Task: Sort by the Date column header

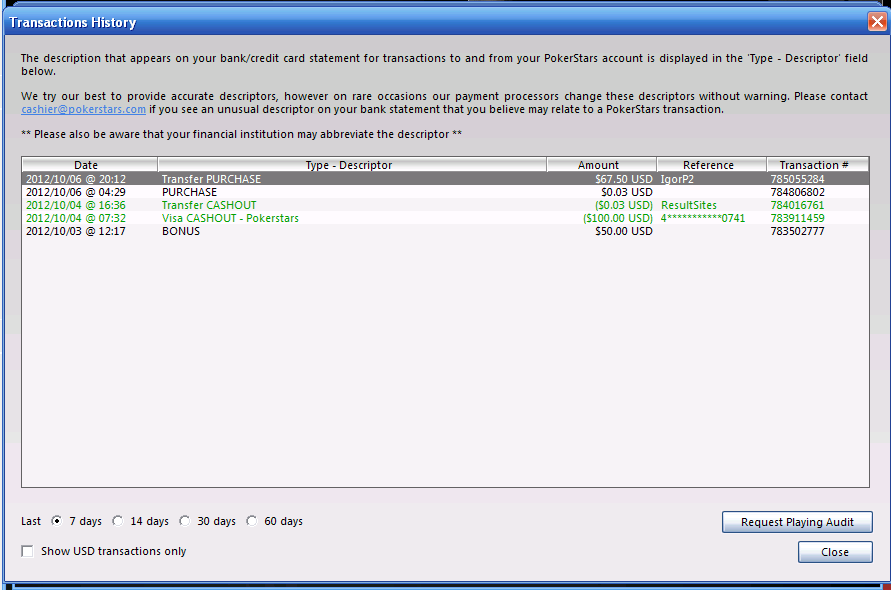Action: pyautogui.click(x=90, y=165)
